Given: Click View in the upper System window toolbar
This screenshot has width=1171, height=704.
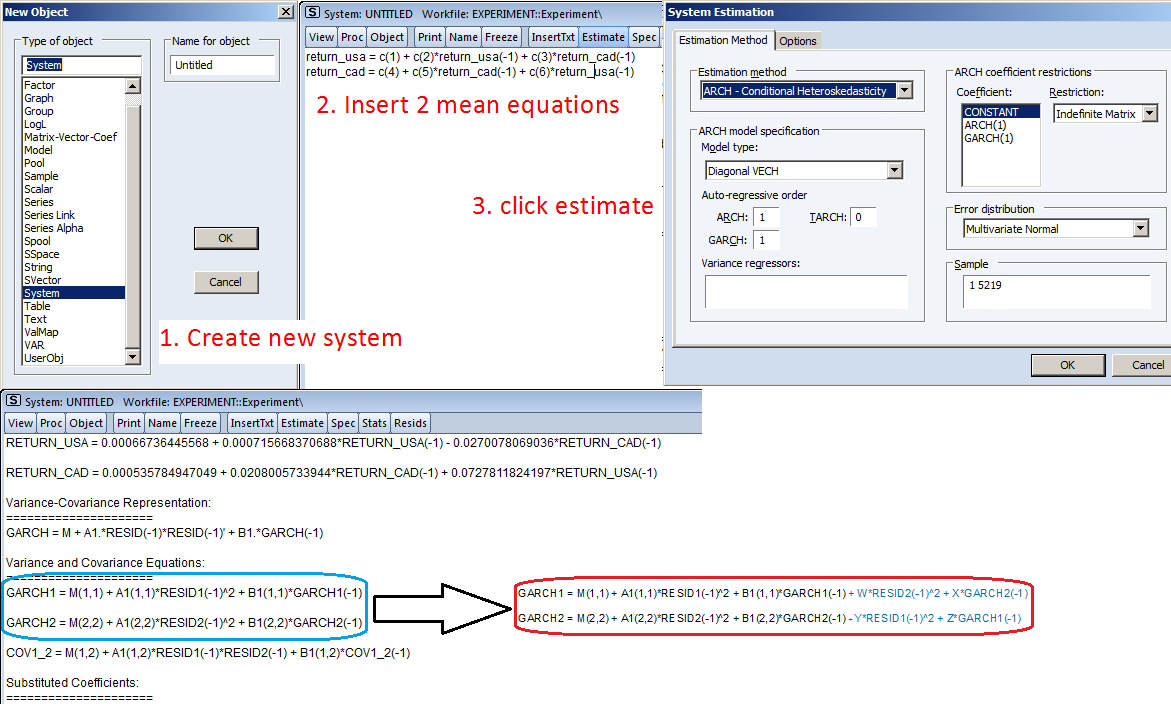Looking at the screenshot, I should pyautogui.click(x=321, y=37).
